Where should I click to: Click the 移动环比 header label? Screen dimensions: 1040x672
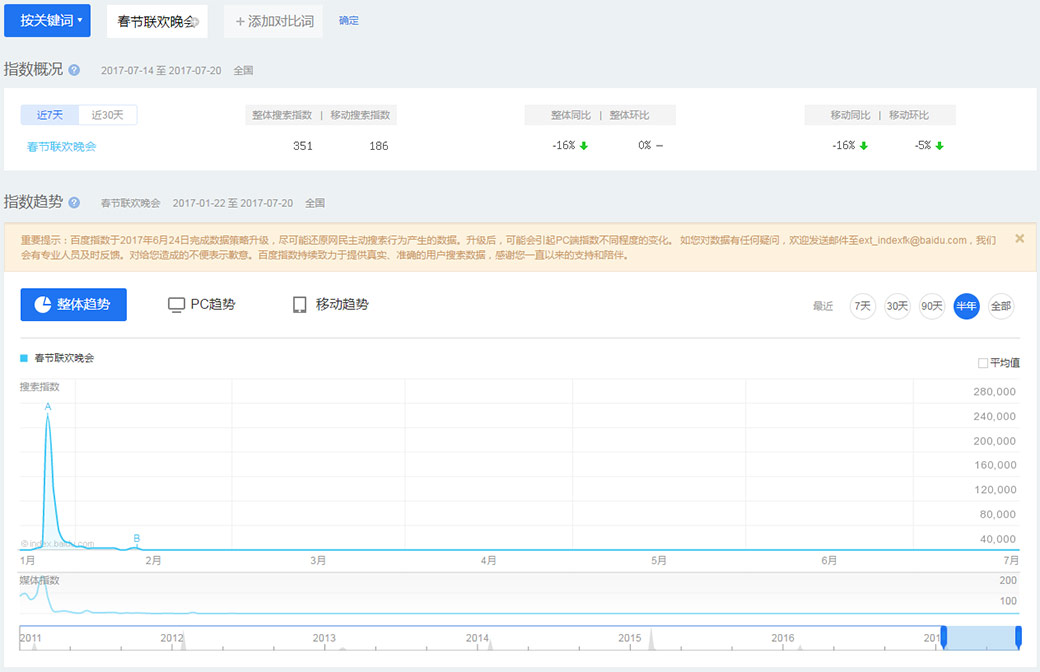909,115
